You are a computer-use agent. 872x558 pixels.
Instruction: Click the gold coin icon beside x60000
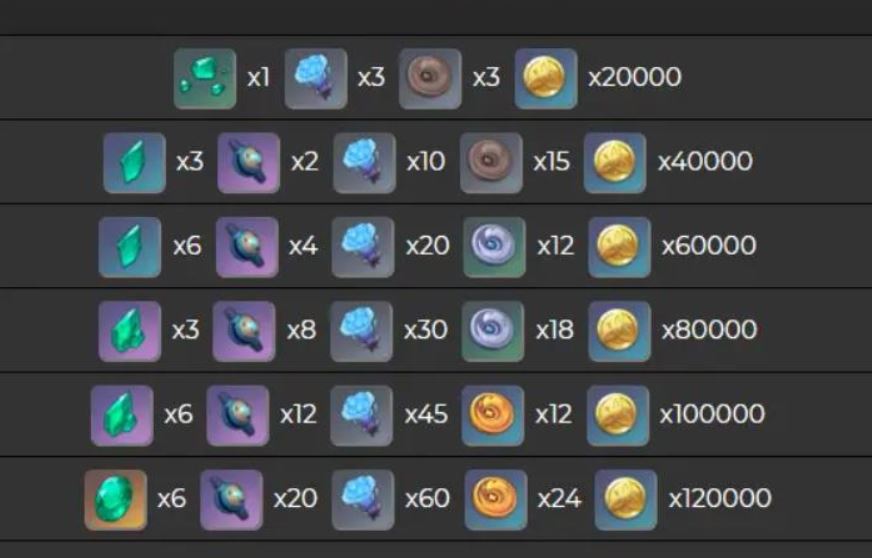coord(620,247)
